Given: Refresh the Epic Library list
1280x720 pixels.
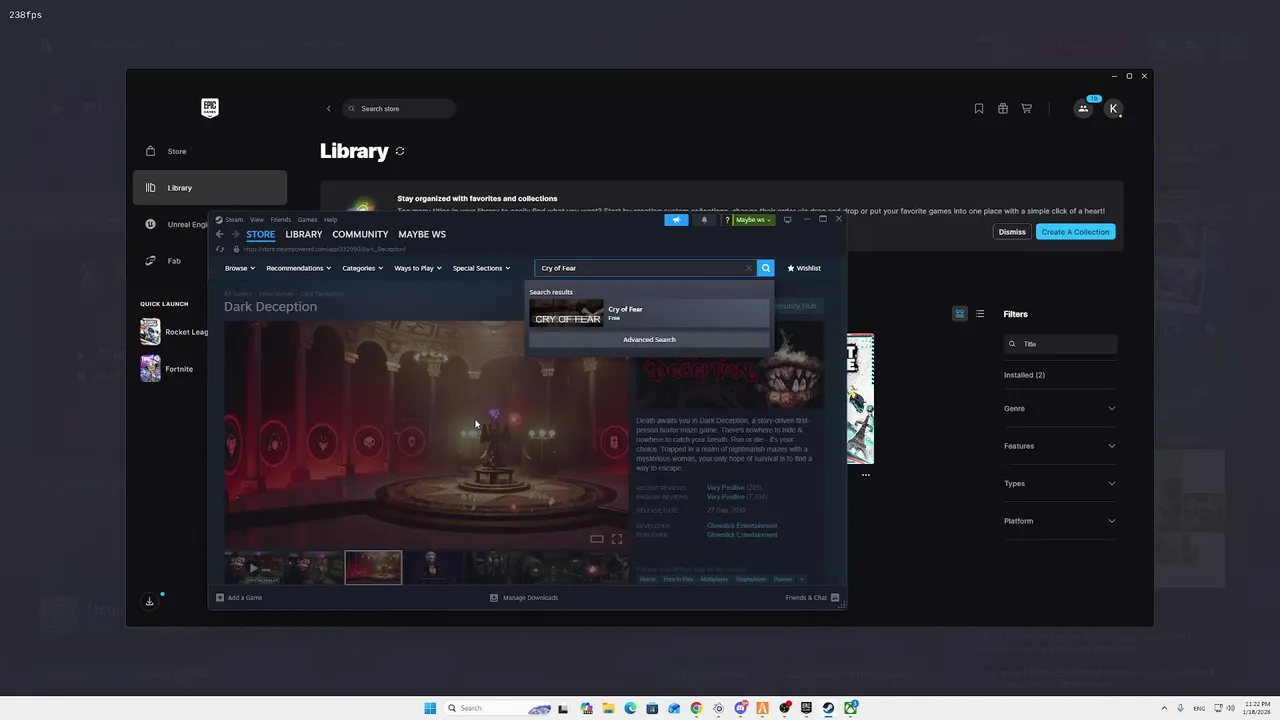Looking at the screenshot, I should tap(400, 151).
